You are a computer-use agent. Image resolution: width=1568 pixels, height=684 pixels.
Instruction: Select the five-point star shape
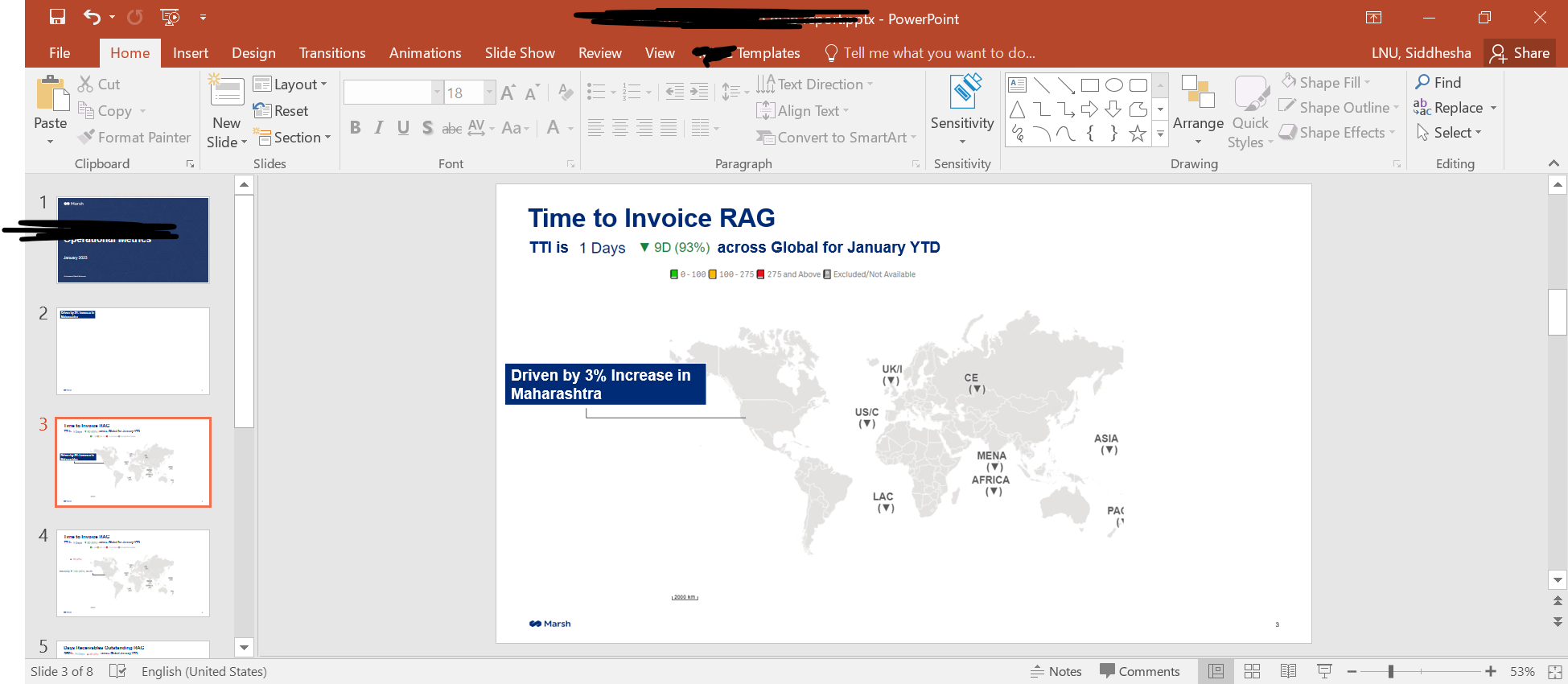1137,134
